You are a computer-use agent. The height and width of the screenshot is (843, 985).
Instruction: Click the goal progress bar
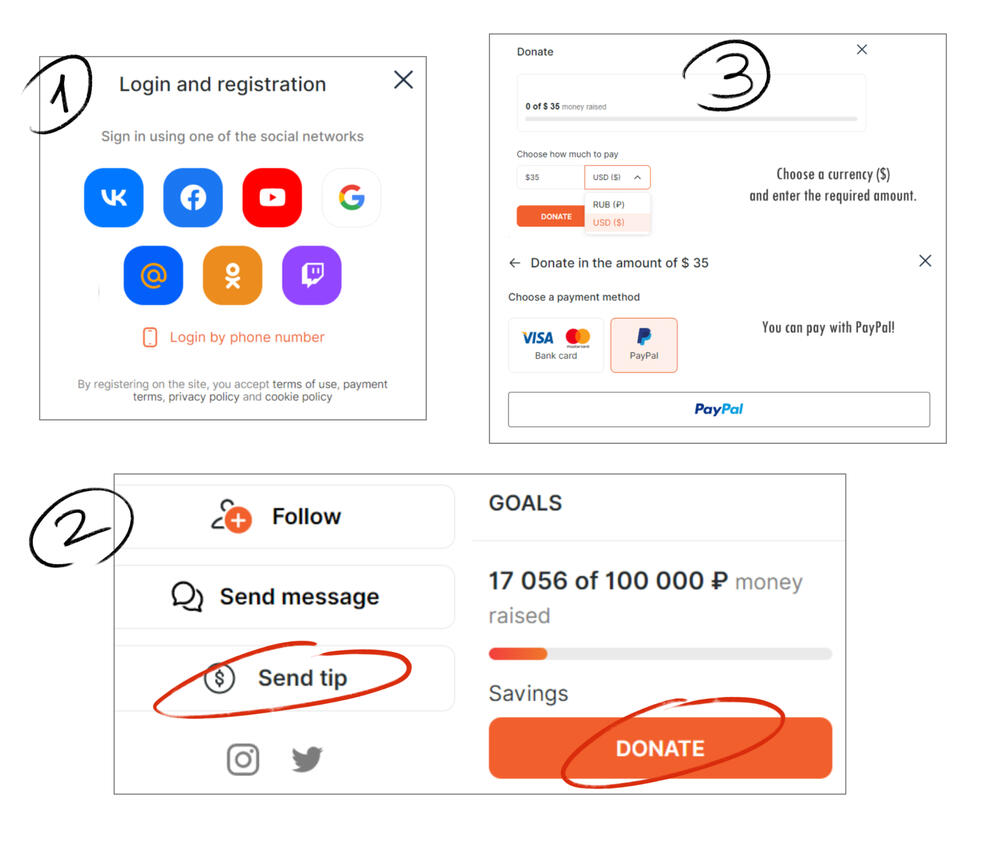660,654
